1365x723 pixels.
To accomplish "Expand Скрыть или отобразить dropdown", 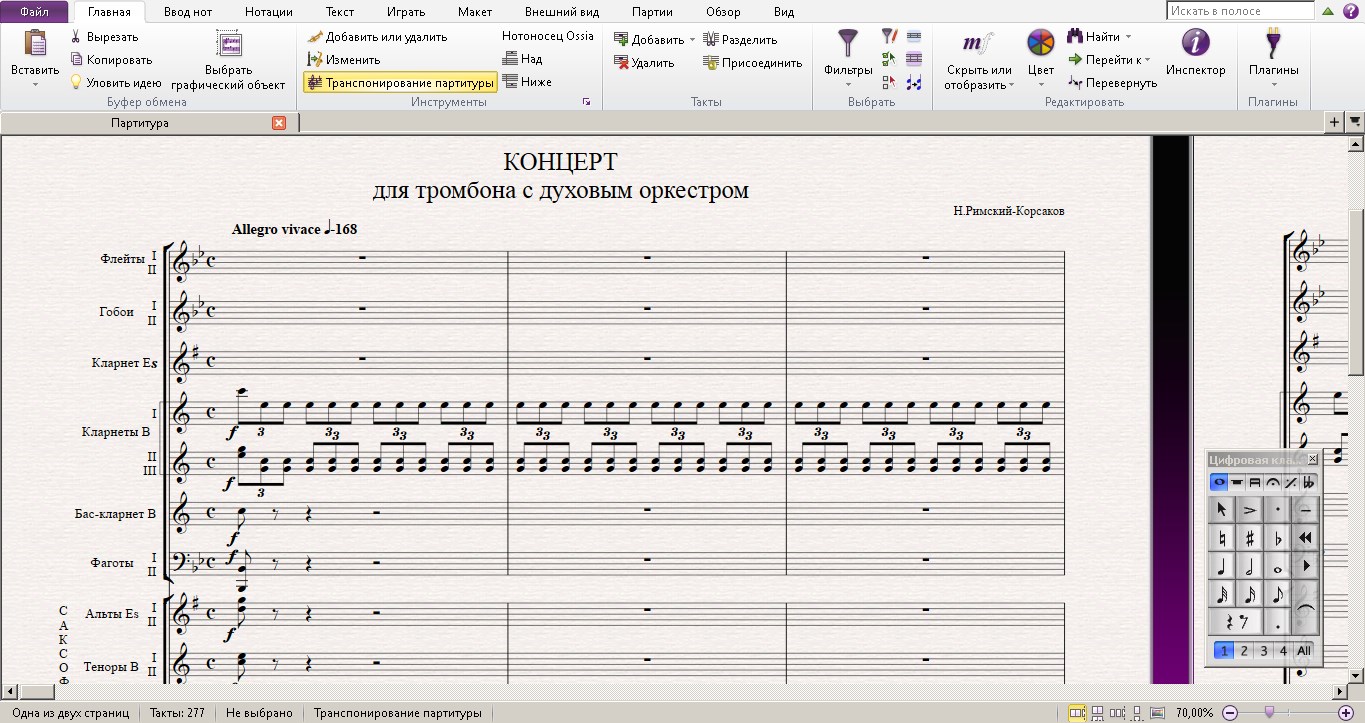I will [1011, 85].
